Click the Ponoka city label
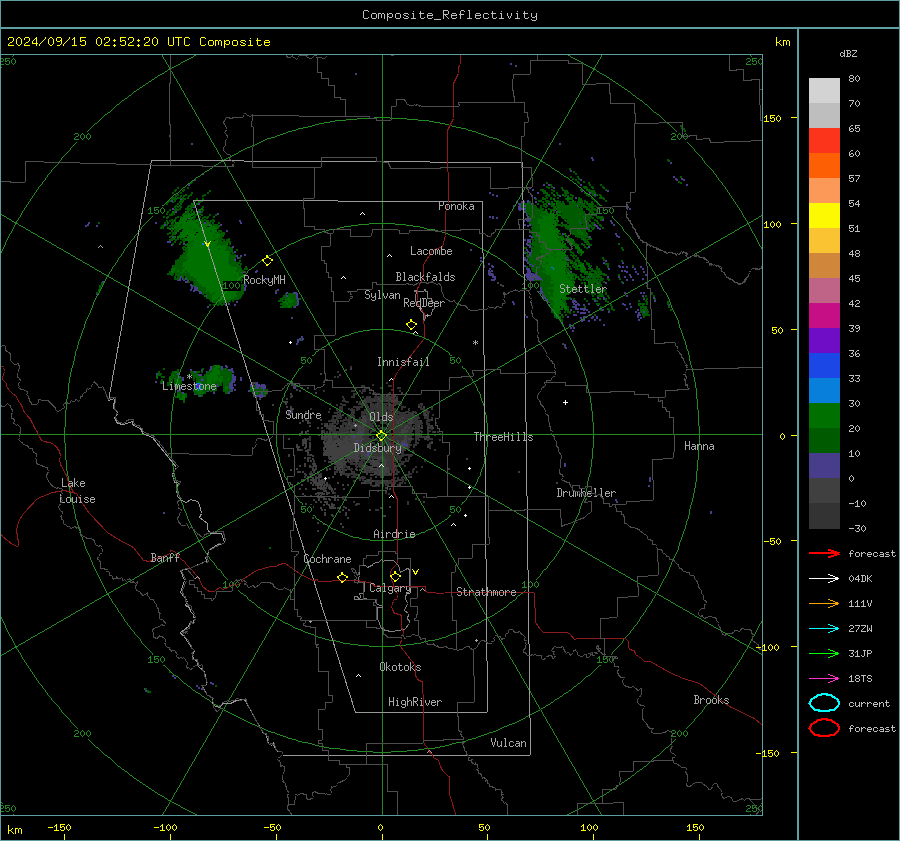 pos(456,206)
